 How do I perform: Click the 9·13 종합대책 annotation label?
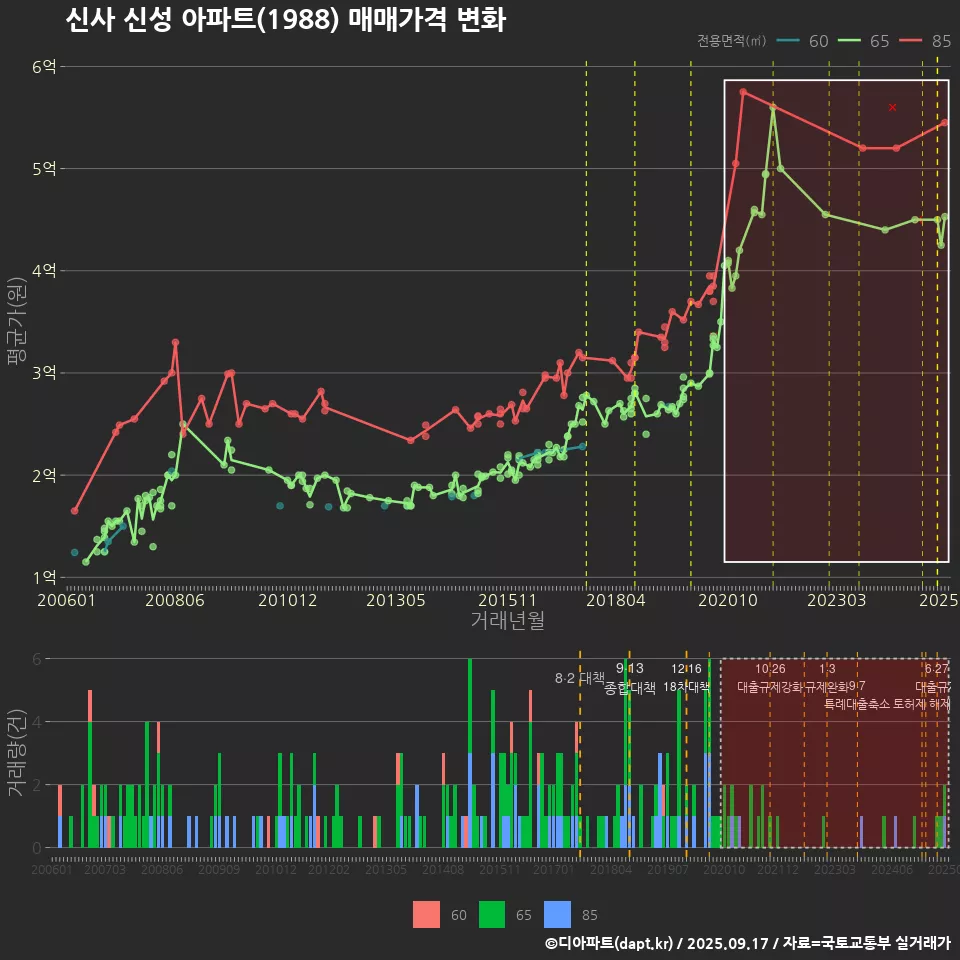[x=630, y=678]
